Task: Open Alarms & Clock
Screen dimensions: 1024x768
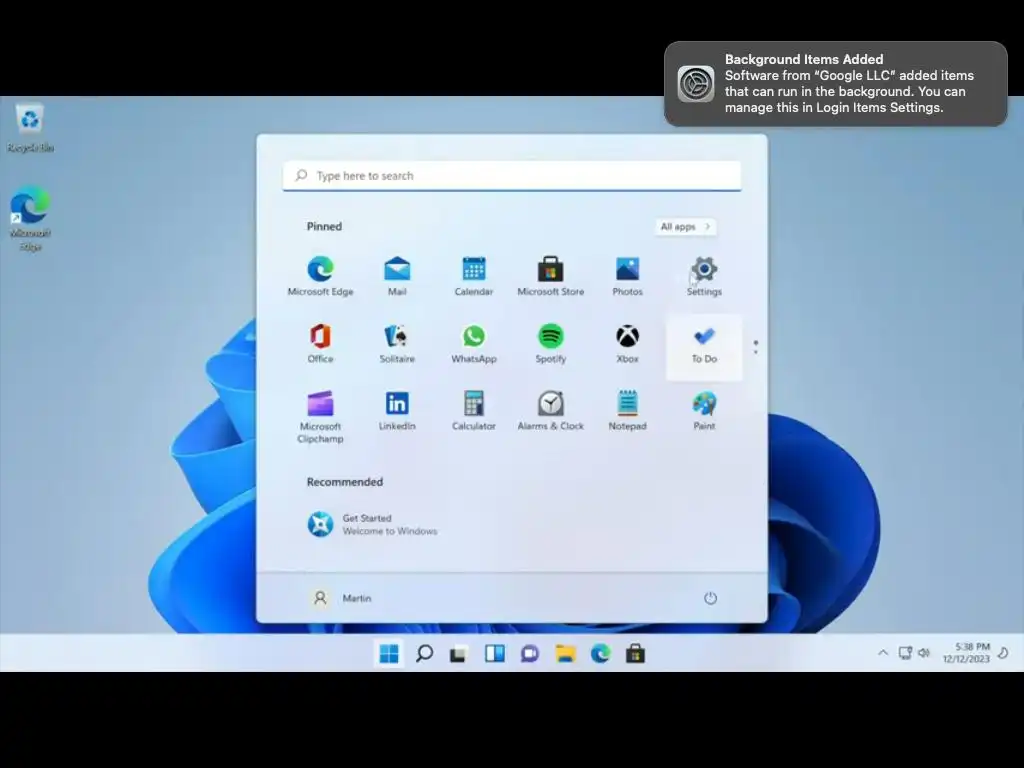Action: pos(551,410)
